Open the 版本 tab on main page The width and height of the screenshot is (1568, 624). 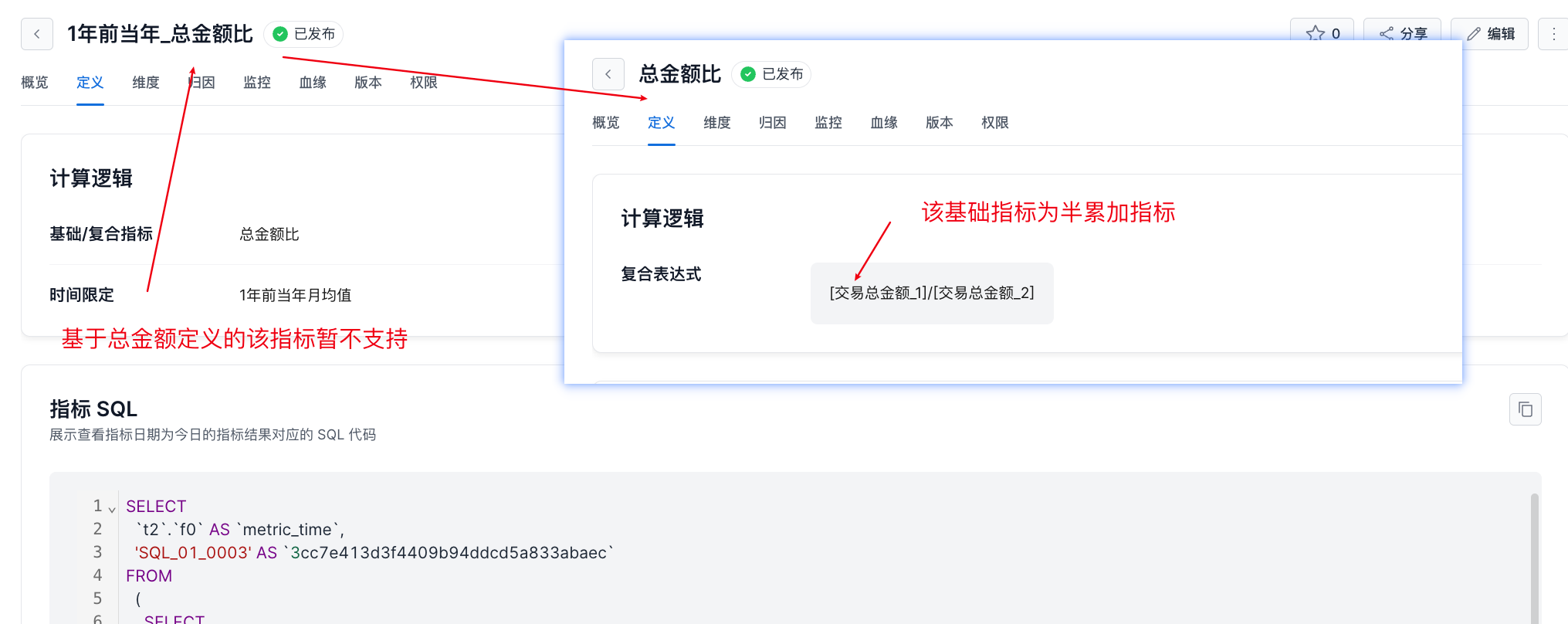368,83
